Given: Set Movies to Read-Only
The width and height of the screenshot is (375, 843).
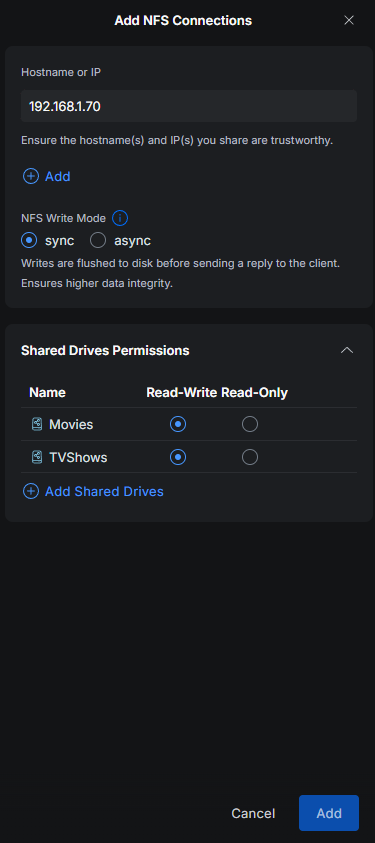Looking at the screenshot, I should 250,424.
